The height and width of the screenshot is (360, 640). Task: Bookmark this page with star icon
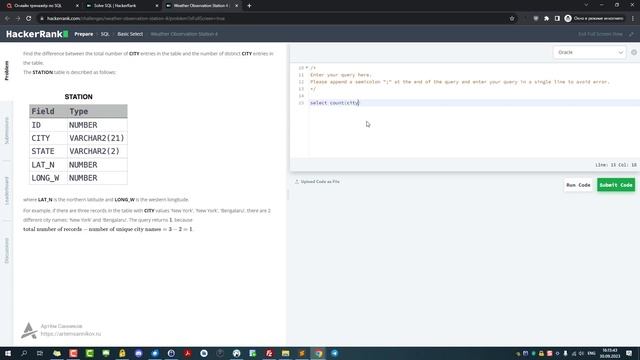point(512,18)
